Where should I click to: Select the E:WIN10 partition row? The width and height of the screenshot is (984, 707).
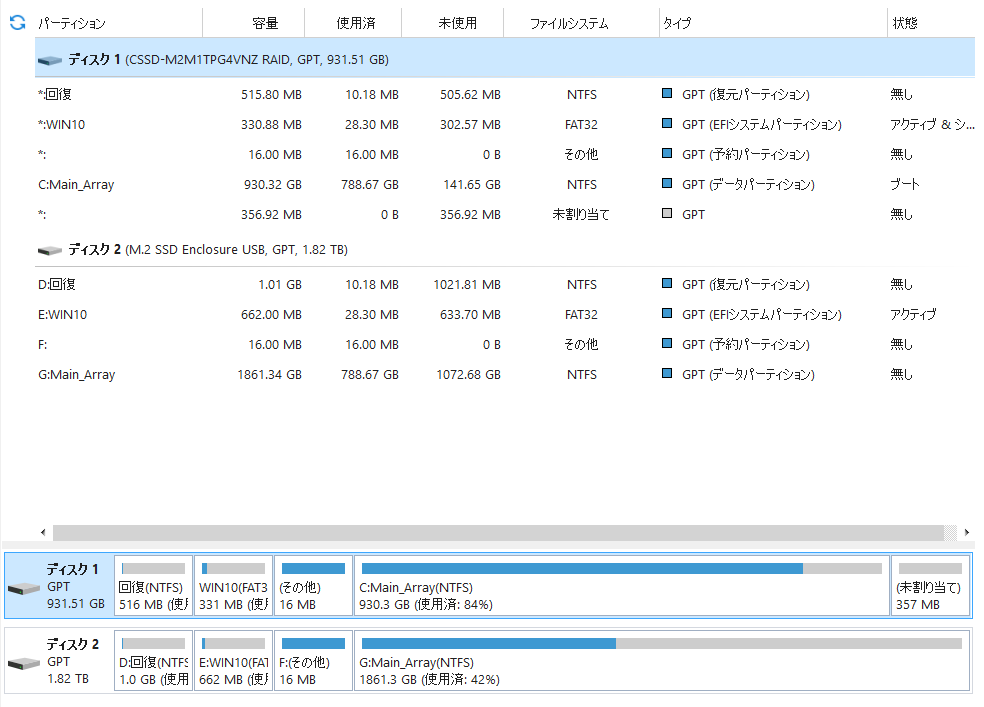(505, 314)
